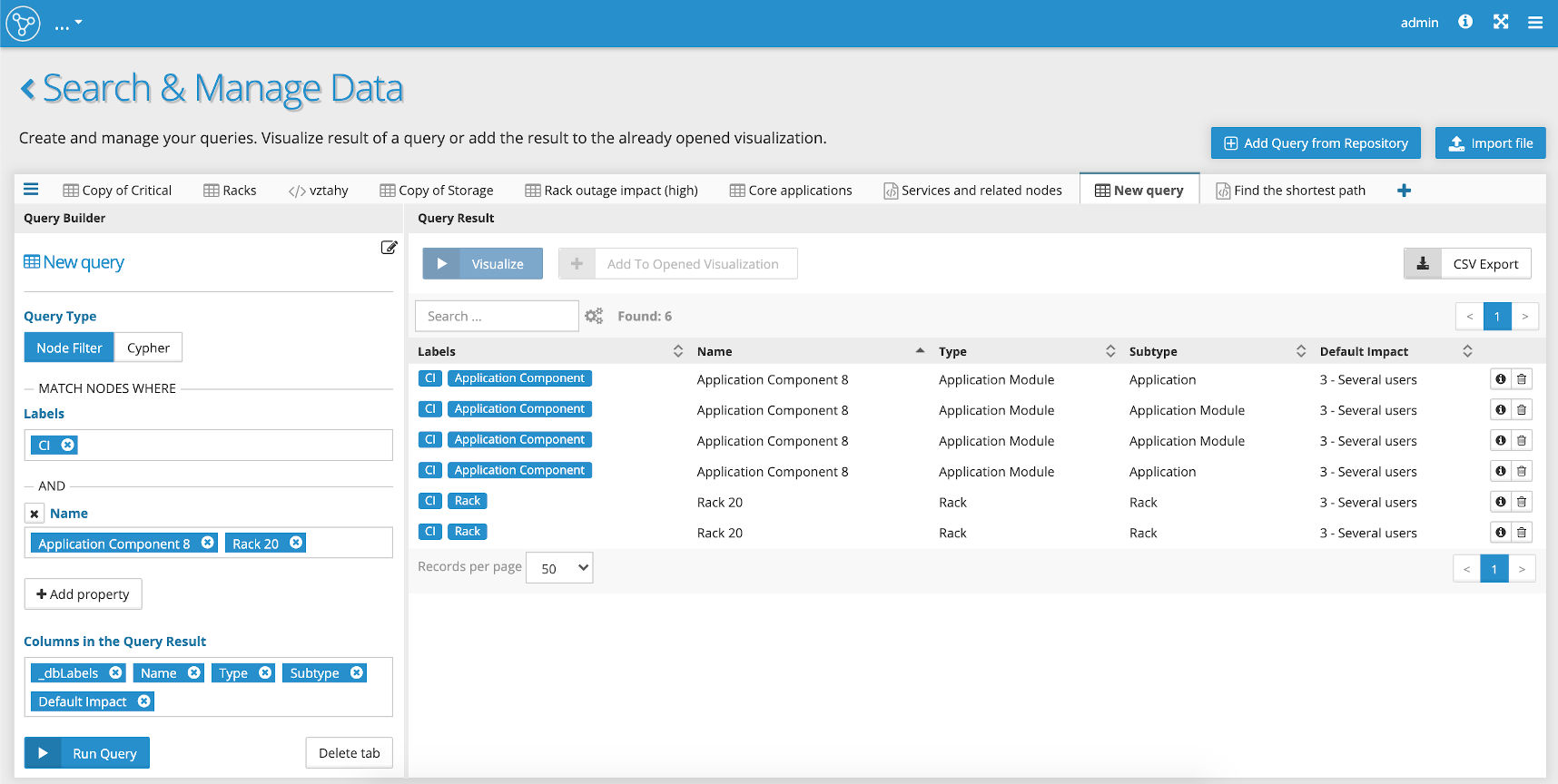This screenshot has width=1558, height=784.
Task: Delete the first Application Component 8 row
Action: pyautogui.click(x=1522, y=379)
